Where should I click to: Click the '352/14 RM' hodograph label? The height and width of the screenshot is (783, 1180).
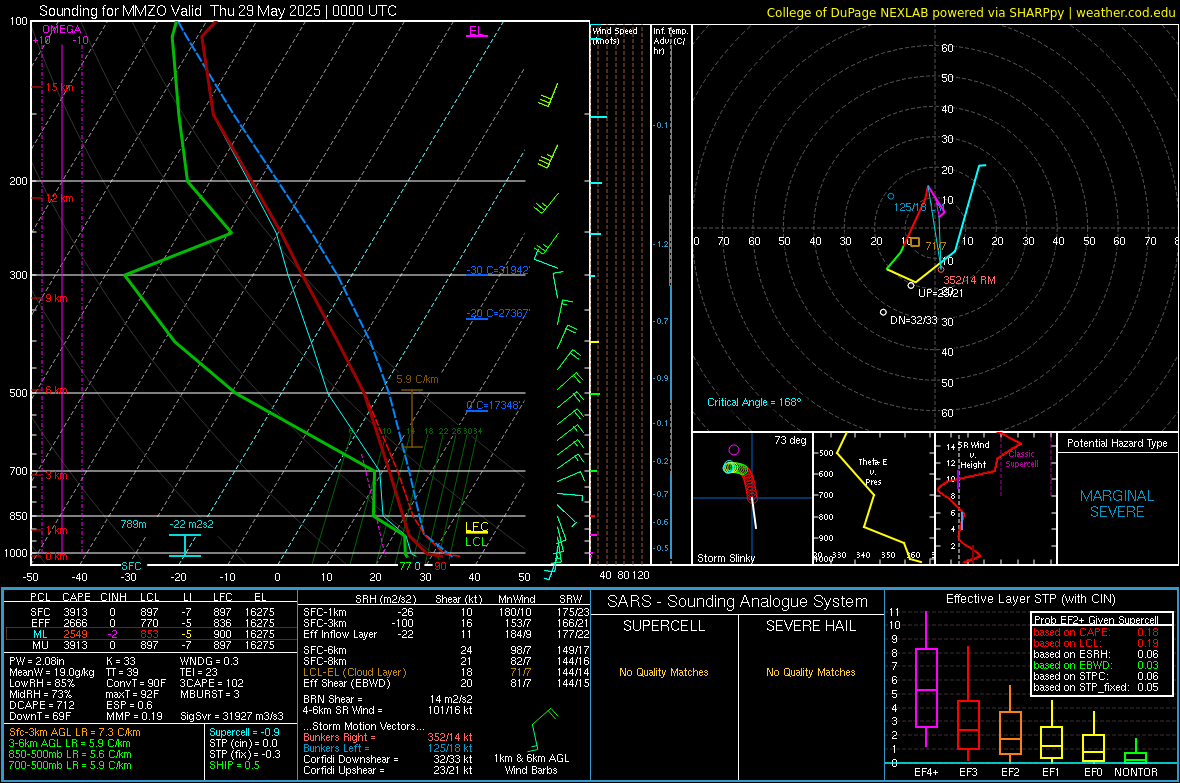tap(969, 280)
